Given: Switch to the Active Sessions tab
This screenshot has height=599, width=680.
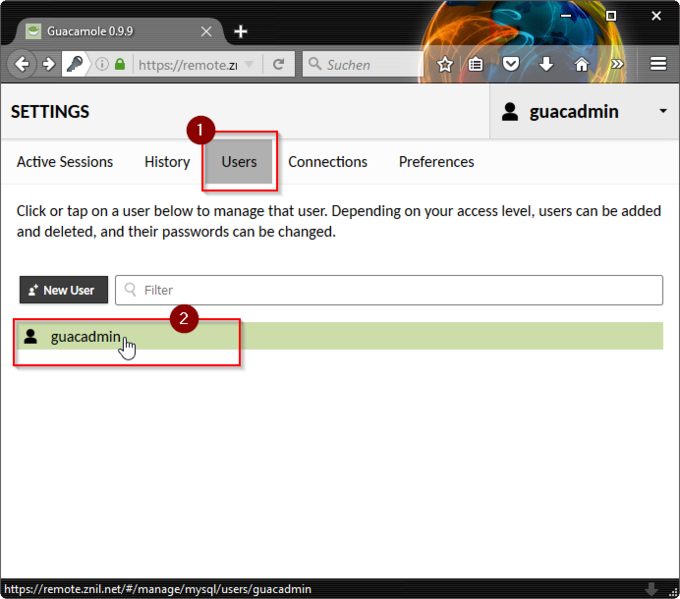Looking at the screenshot, I should coord(65,161).
